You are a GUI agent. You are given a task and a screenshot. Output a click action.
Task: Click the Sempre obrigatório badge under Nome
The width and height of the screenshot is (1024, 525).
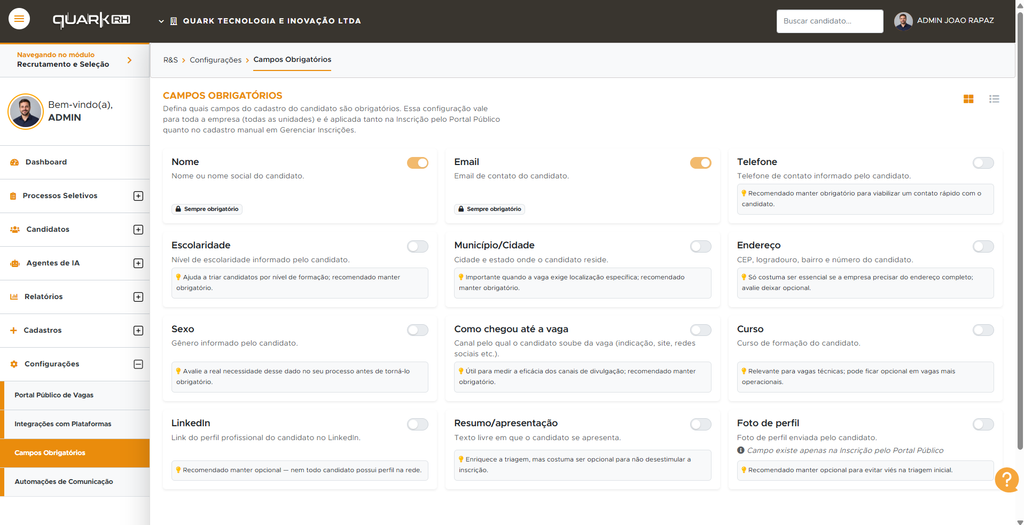(x=207, y=210)
